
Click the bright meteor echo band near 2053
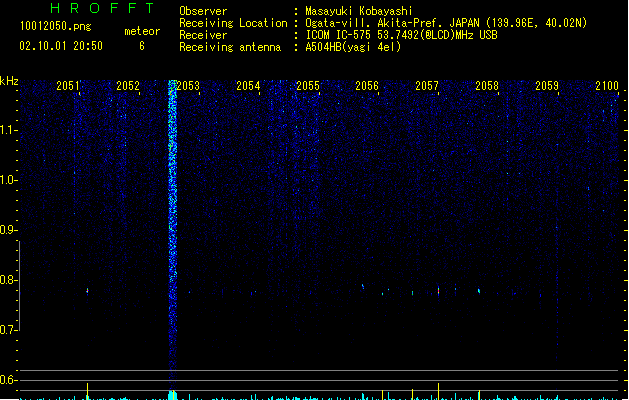click(172, 233)
